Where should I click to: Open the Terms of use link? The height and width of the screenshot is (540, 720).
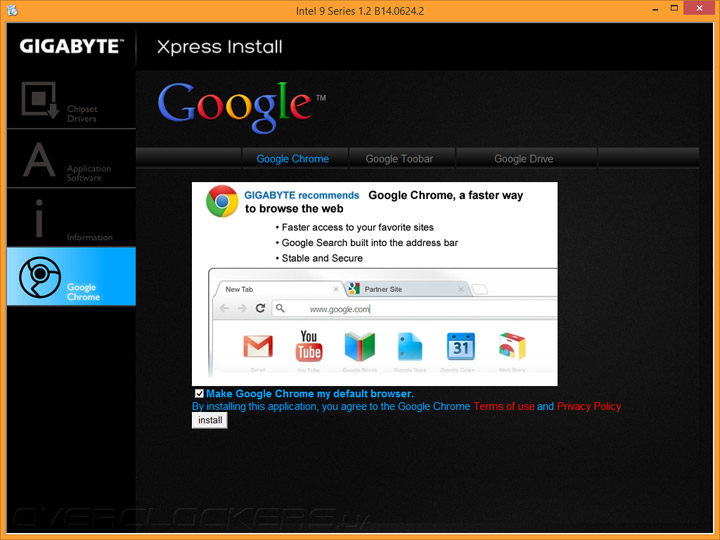coord(504,406)
